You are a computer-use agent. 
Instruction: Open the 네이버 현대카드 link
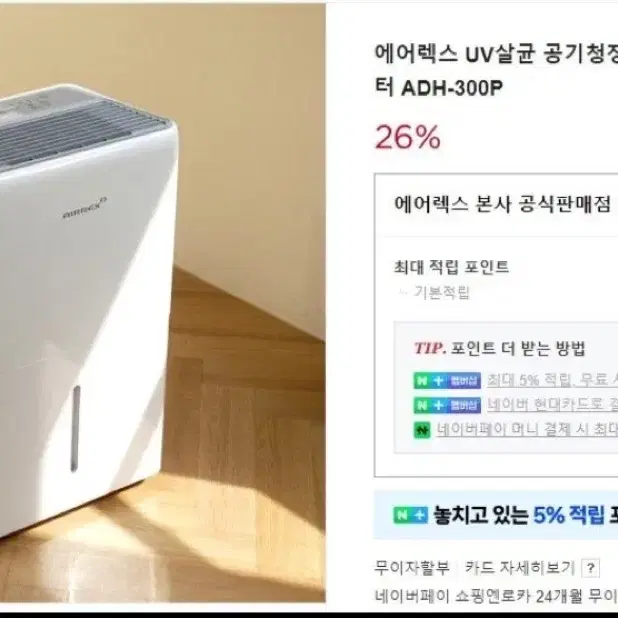click(552, 405)
